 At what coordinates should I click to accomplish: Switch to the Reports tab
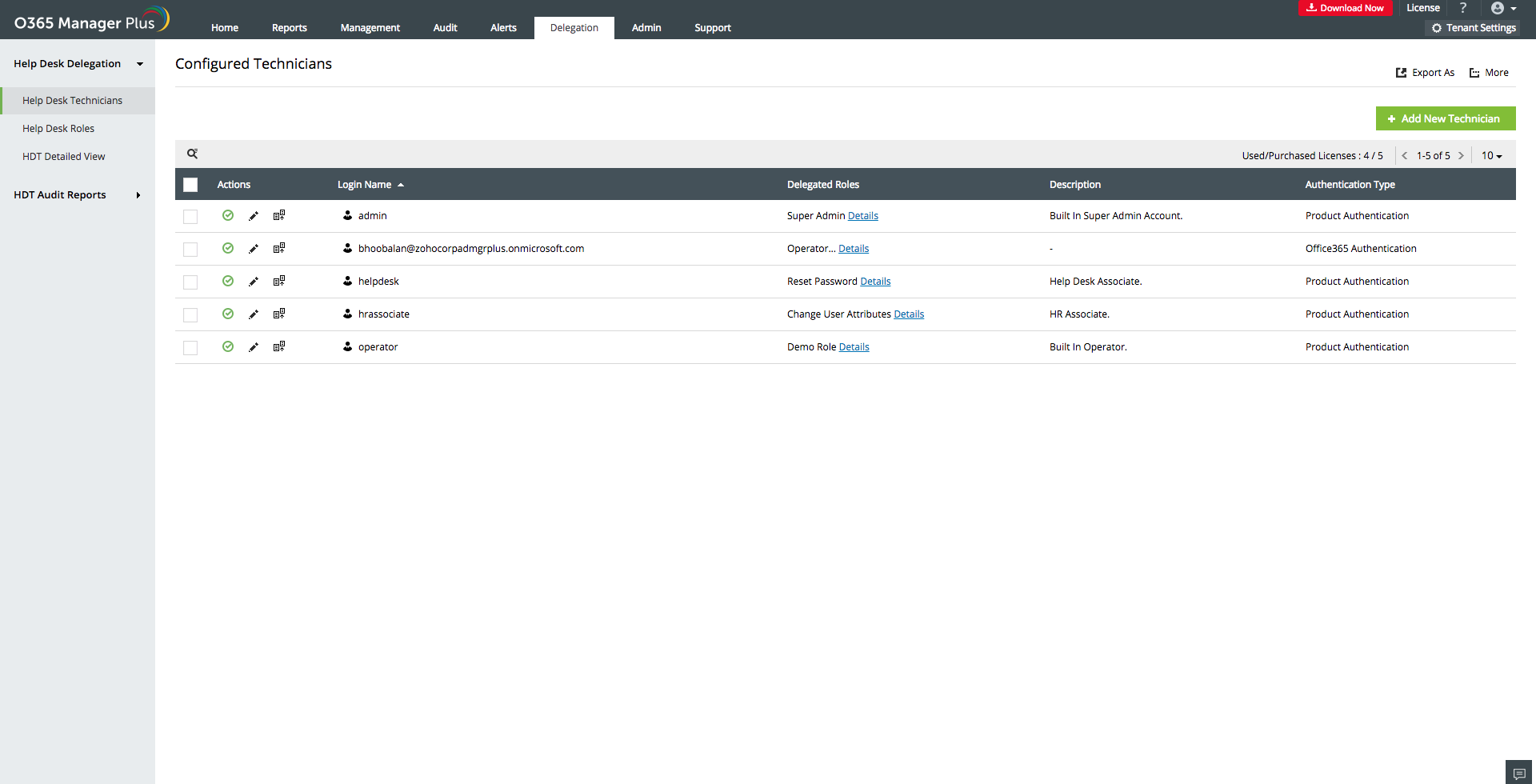[x=289, y=28]
